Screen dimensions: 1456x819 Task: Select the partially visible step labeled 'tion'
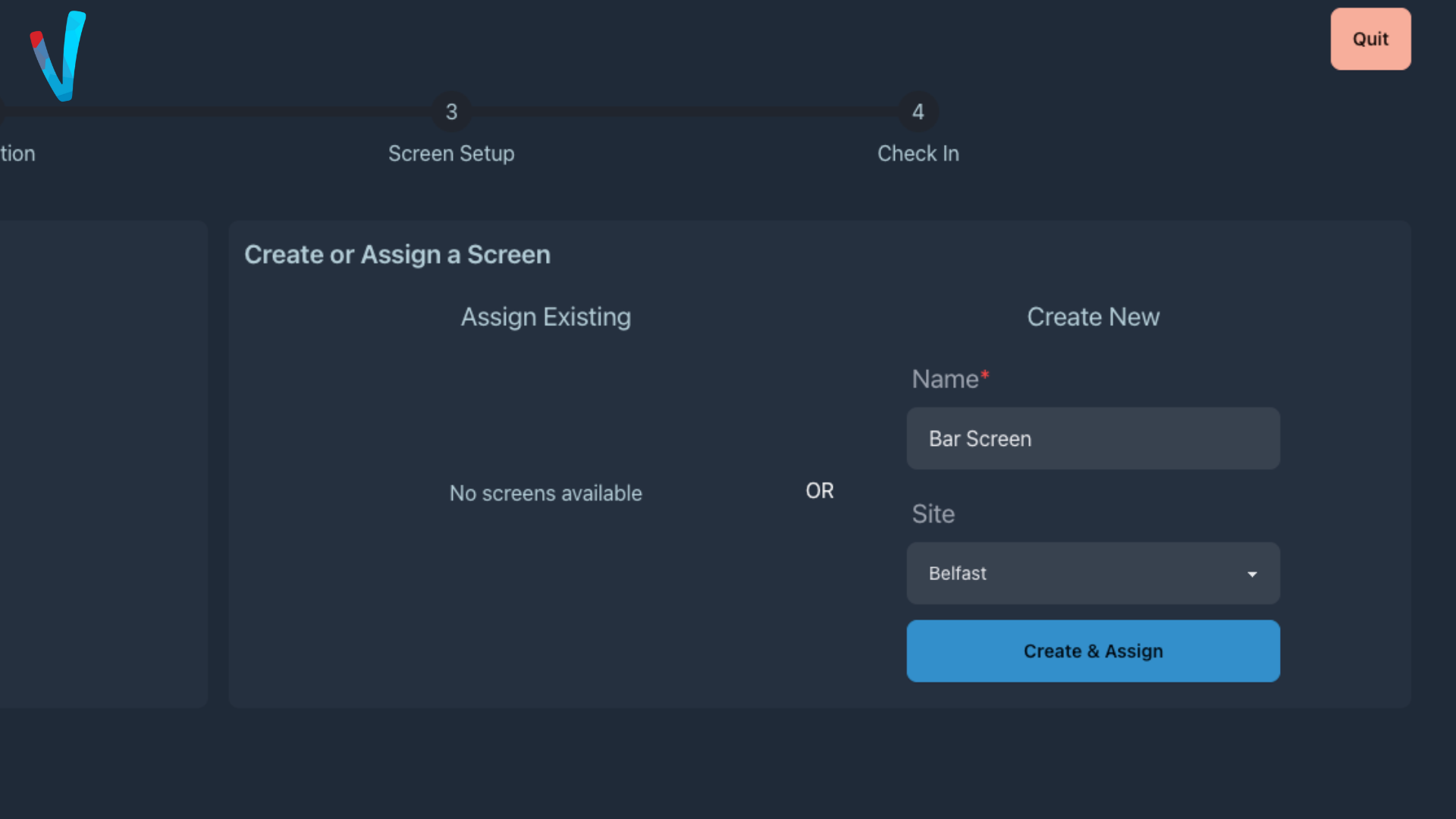17,153
